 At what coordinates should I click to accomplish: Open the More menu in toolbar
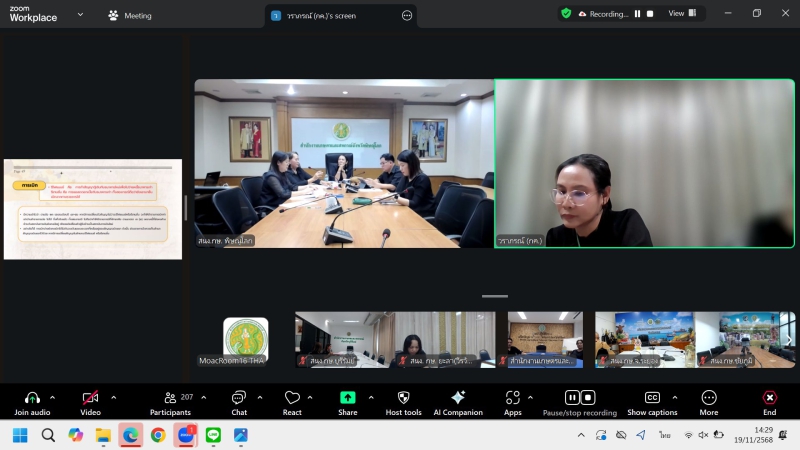(x=709, y=398)
